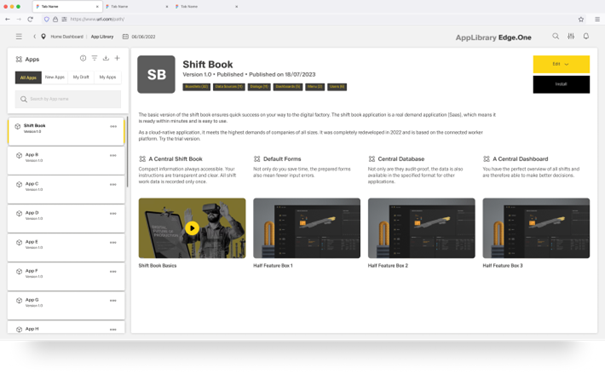Click the download icon in Apps panel
Screen dimensions: 605x374
106,58
